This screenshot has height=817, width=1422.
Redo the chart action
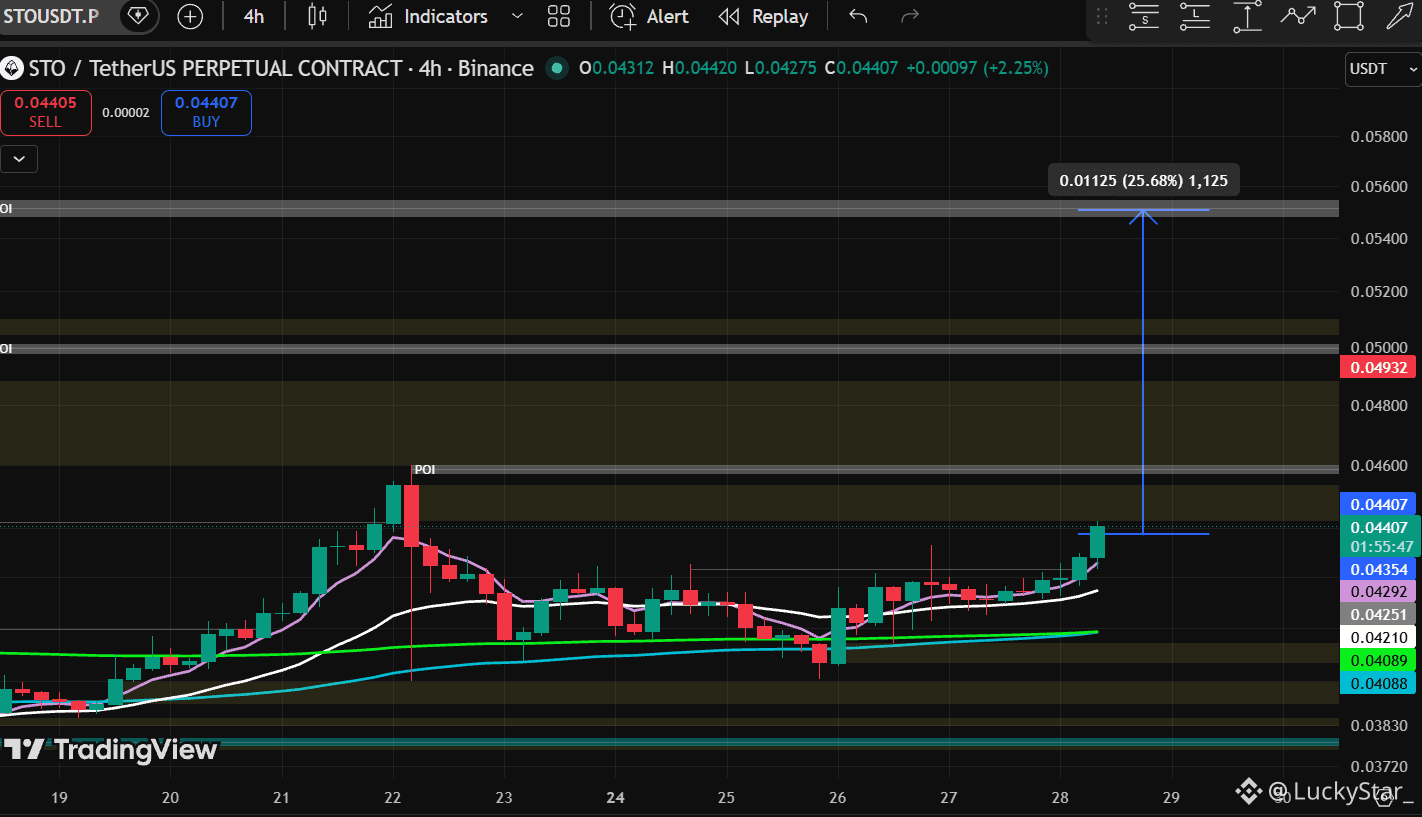[910, 16]
